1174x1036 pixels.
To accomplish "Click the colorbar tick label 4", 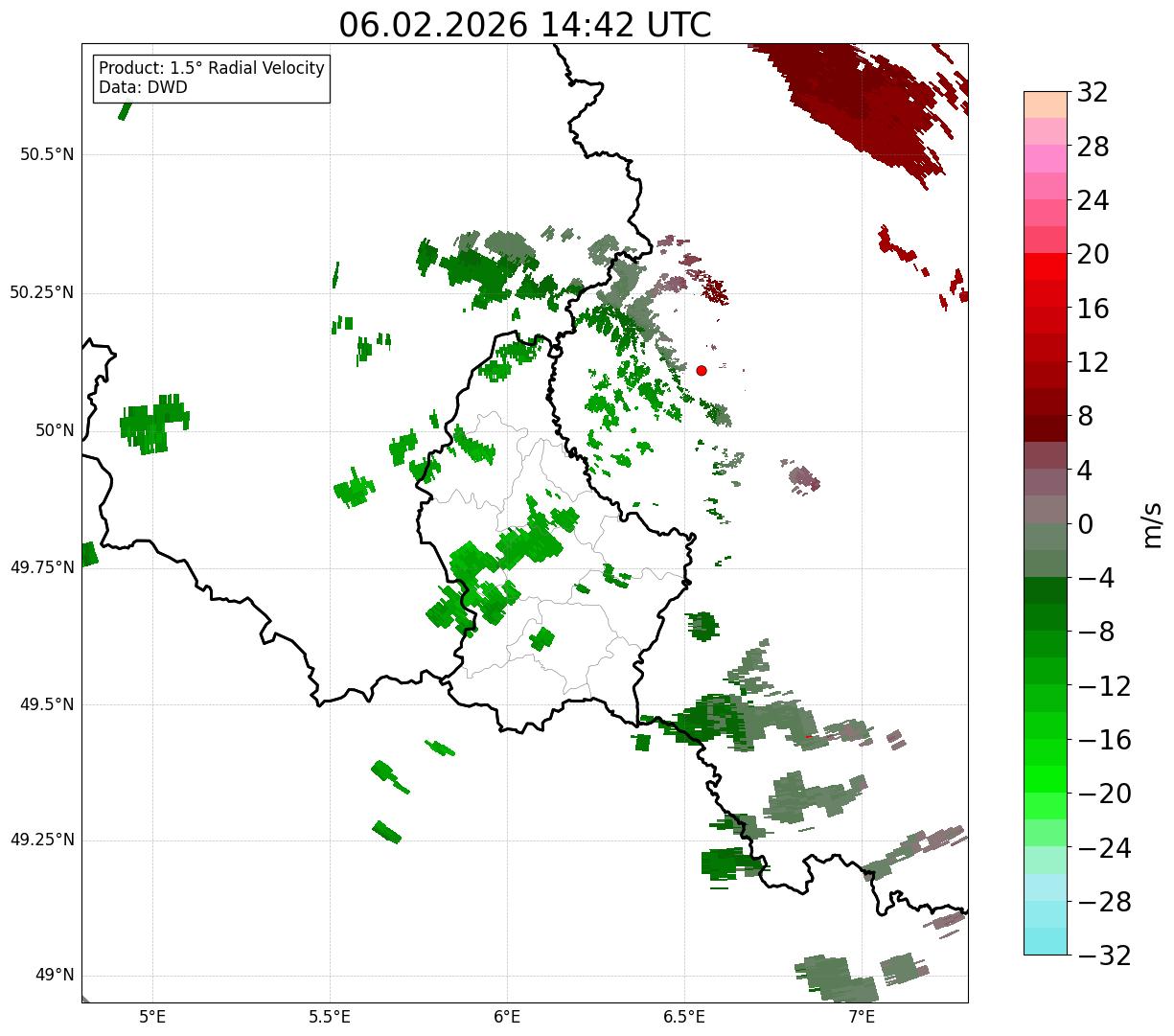I will click(x=1085, y=471).
